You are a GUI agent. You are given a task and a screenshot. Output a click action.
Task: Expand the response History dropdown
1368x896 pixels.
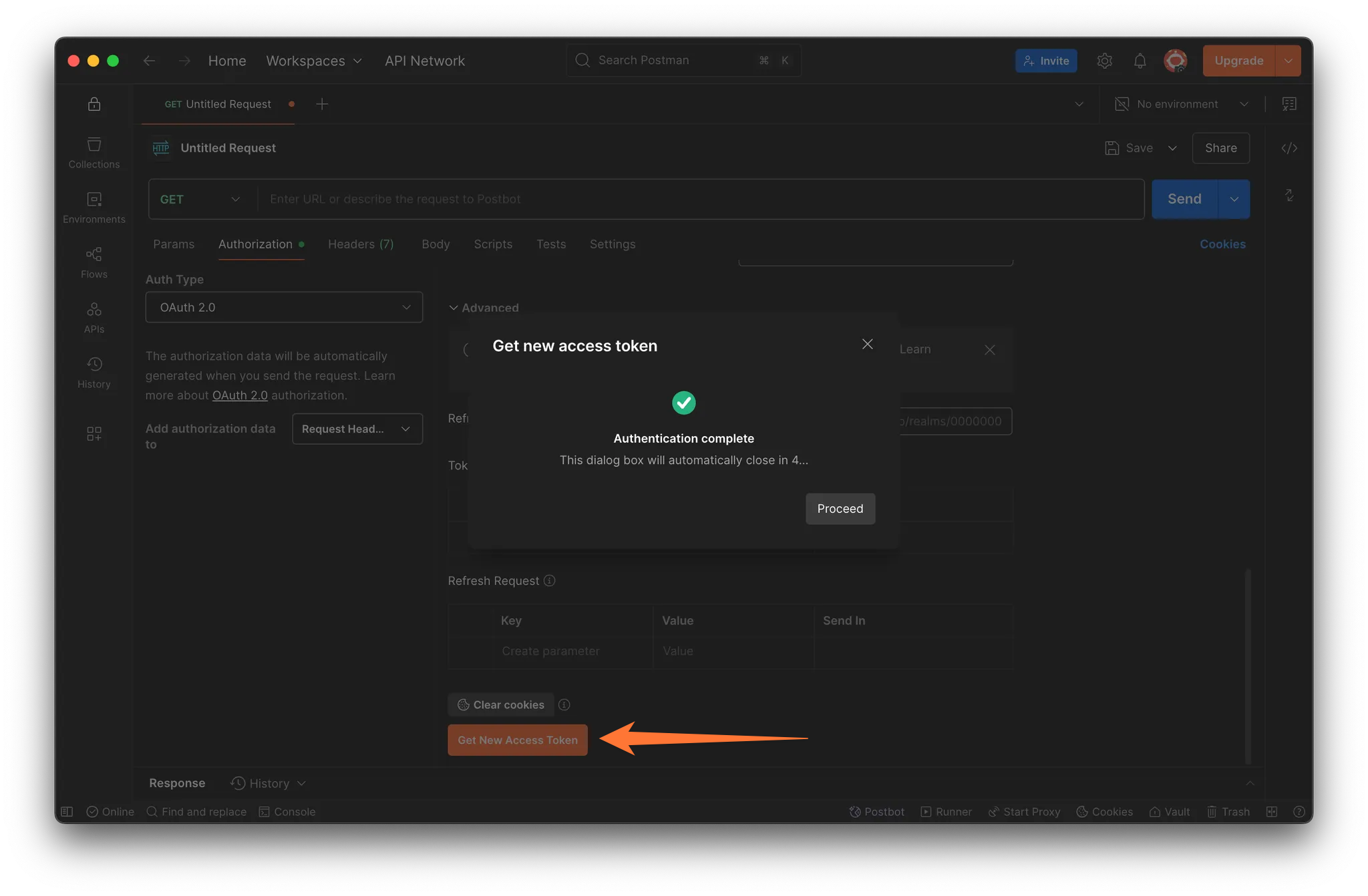click(269, 783)
